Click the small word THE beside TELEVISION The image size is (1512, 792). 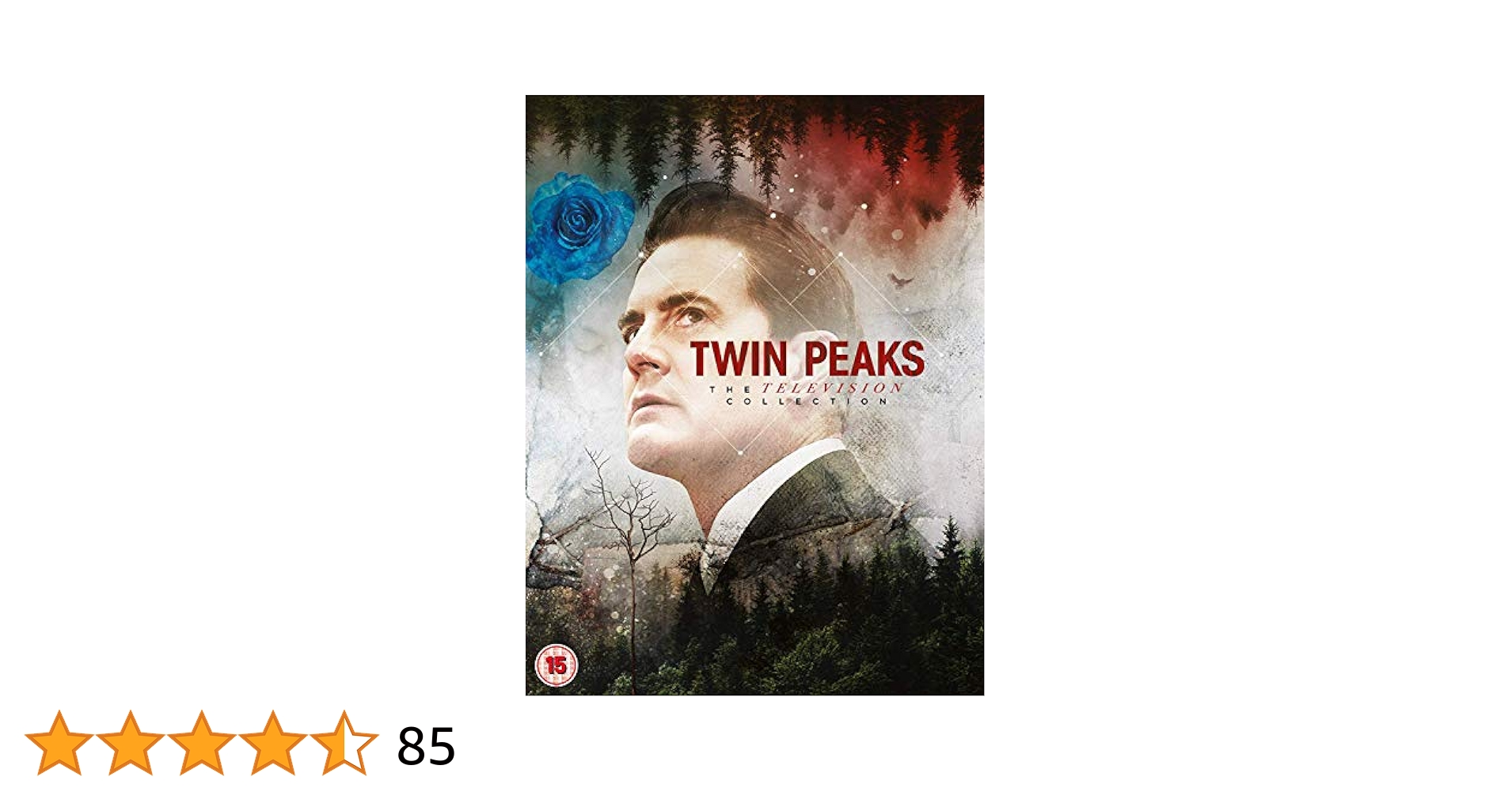pyautogui.click(x=729, y=390)
